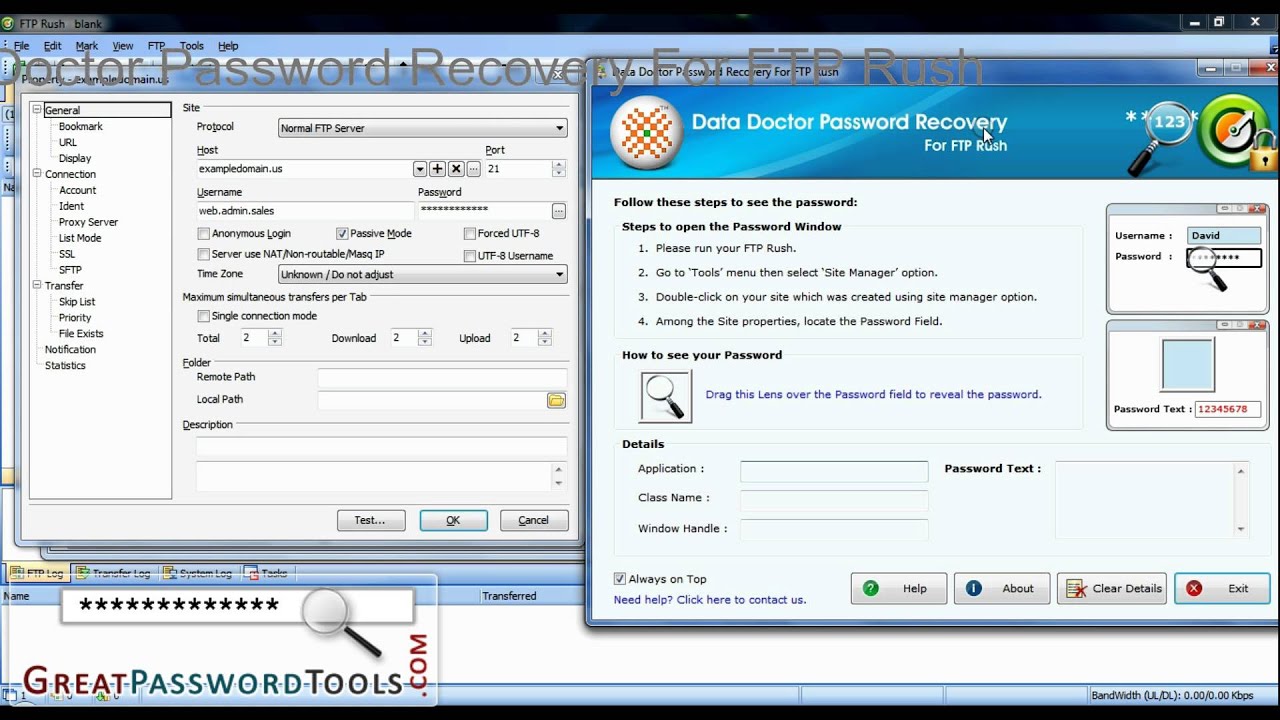Screen dimensions: 1280x720
Task: Switch to the Transfer Log tab
Action: click(x=113, y=573)
